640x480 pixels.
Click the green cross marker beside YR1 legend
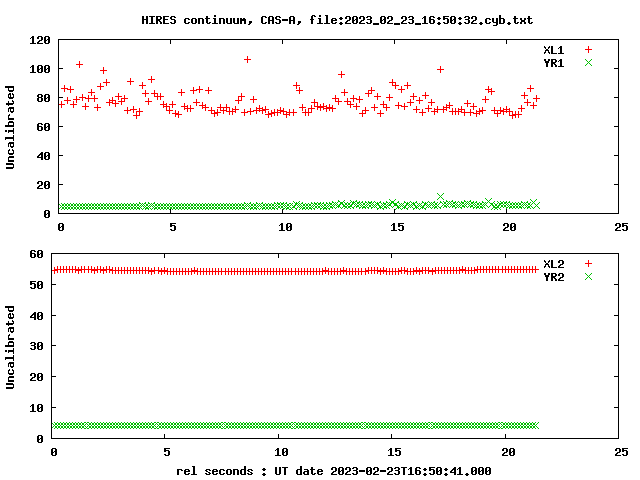(588, 62)
